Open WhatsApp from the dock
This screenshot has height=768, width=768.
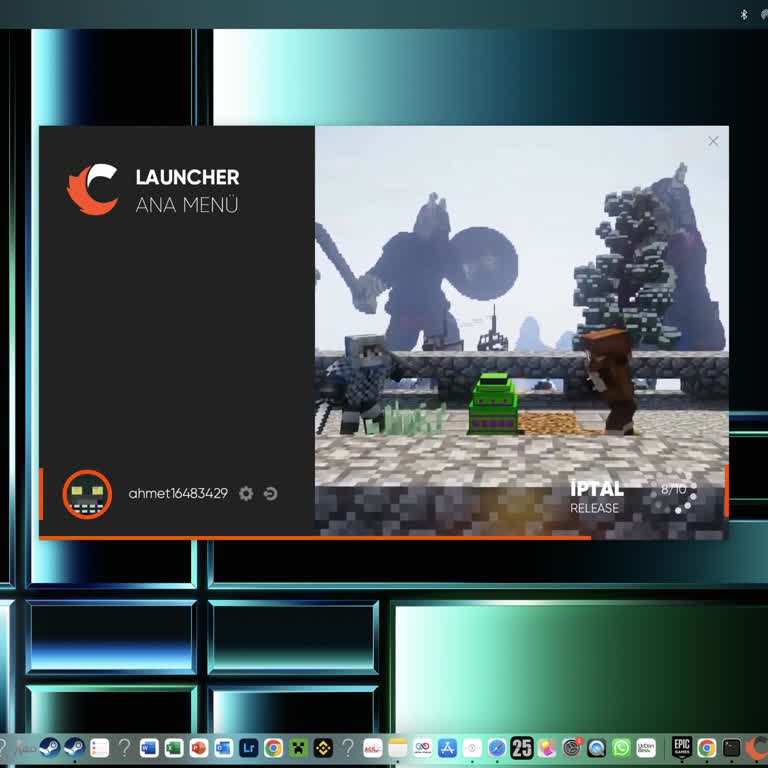pyautogui.click(x=621, y=748)
